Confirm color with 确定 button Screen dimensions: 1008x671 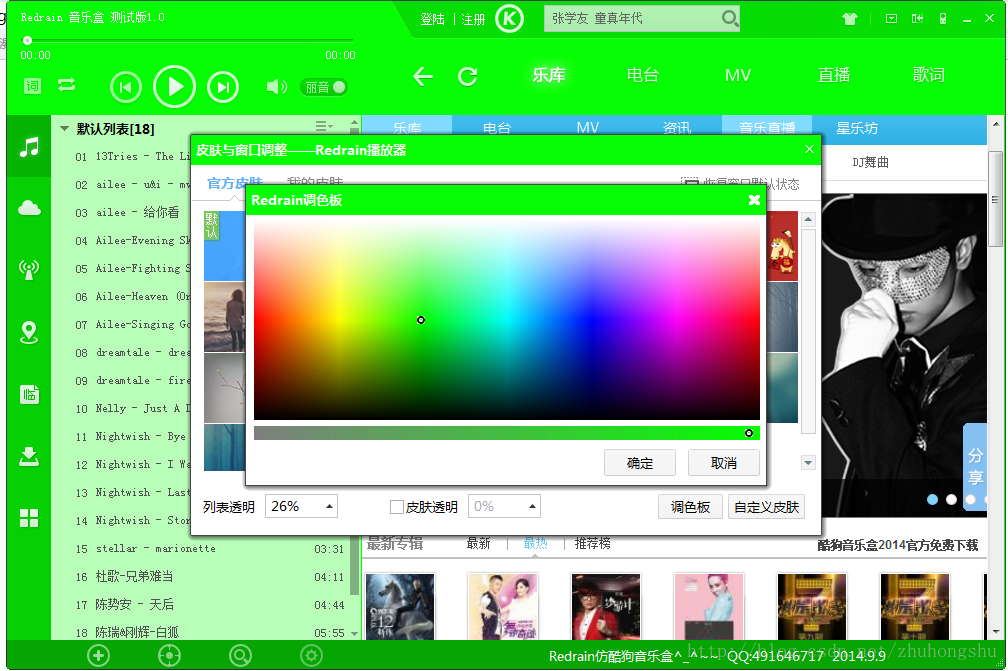pos(640,463)
